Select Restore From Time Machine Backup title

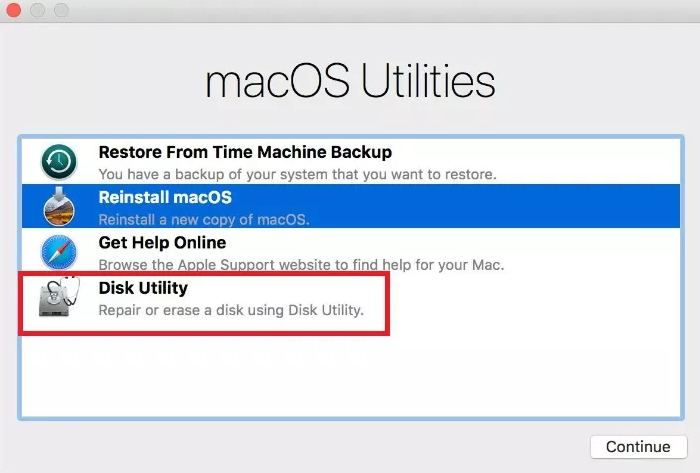[245, 152]
